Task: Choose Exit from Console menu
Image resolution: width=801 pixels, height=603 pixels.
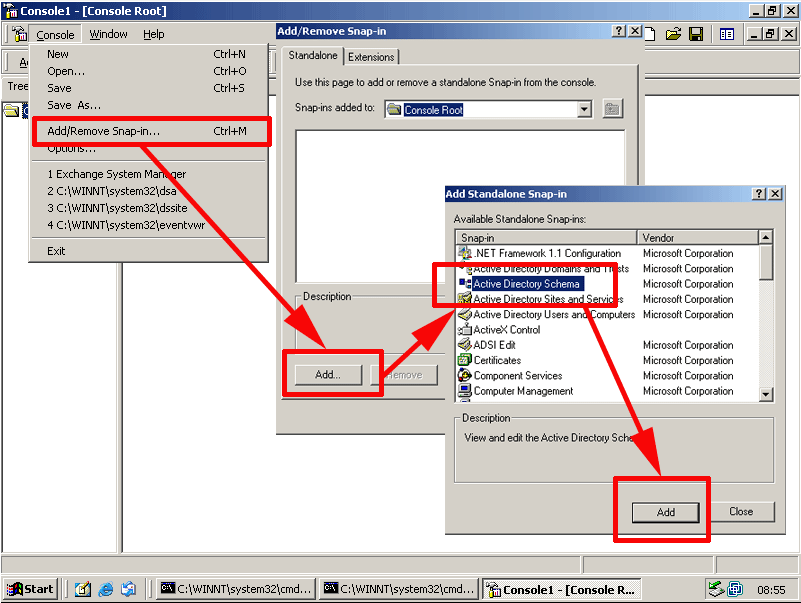Action: coord(147,251)
